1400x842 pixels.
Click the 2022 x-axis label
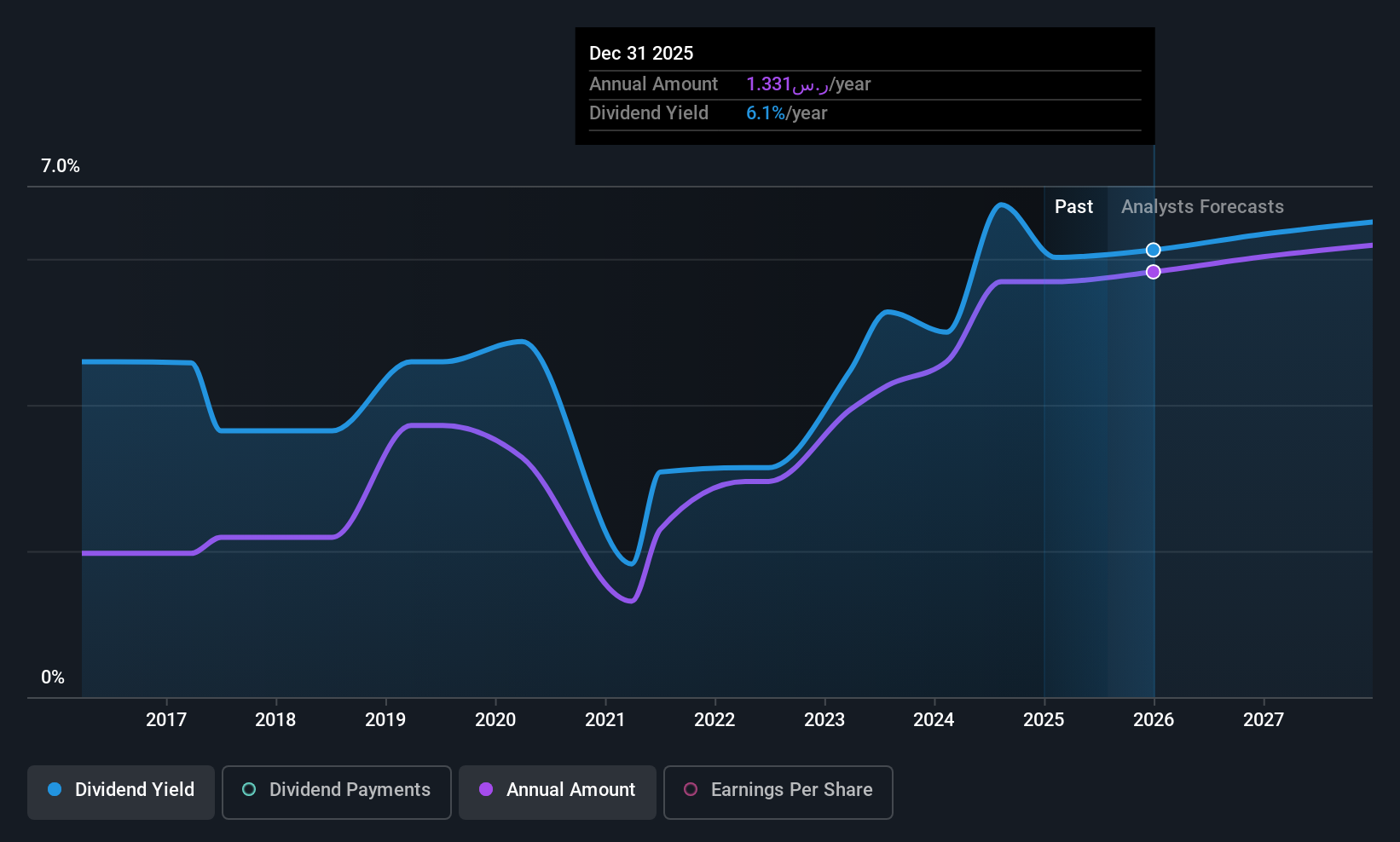point(714,720)
